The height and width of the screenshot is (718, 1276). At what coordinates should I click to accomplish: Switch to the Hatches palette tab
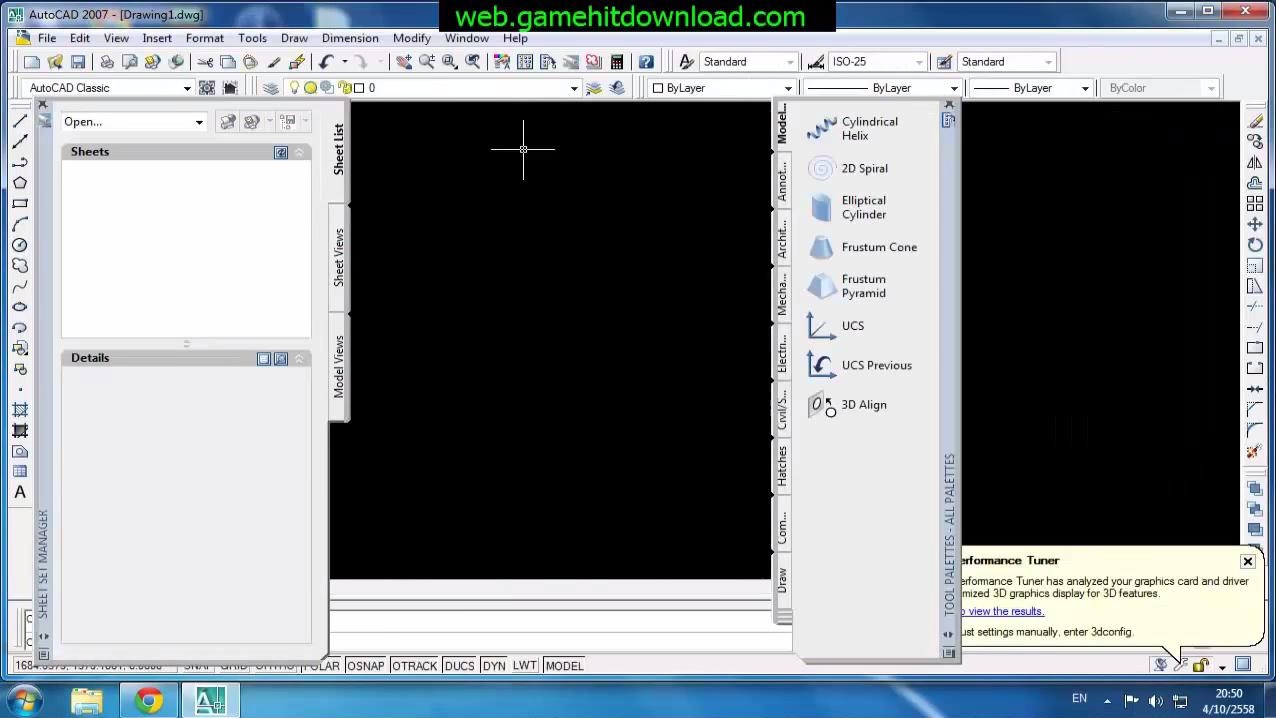782,466
